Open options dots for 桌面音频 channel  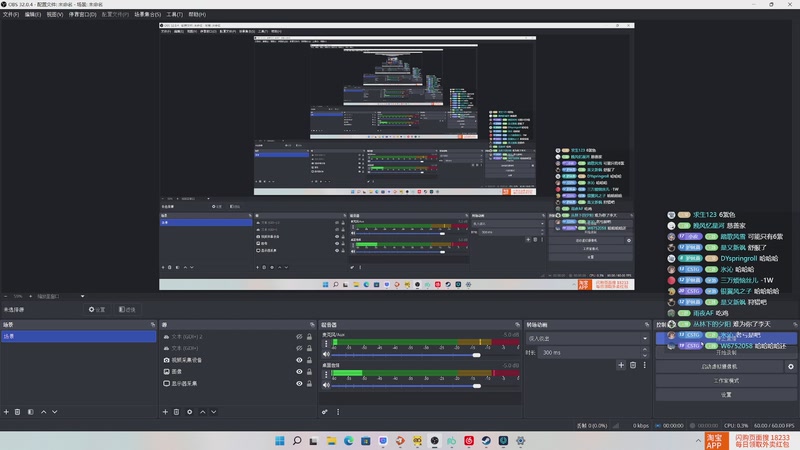pyautogui.click(x=326, y=375)
